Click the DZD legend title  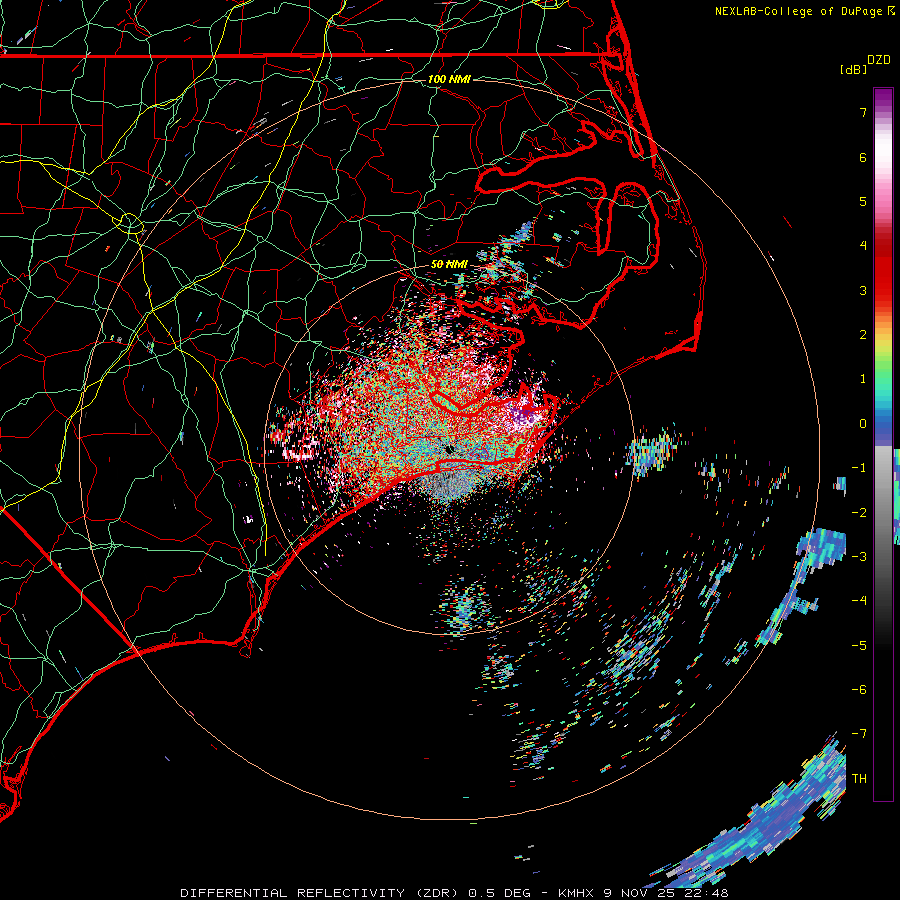tap(879, 60)
